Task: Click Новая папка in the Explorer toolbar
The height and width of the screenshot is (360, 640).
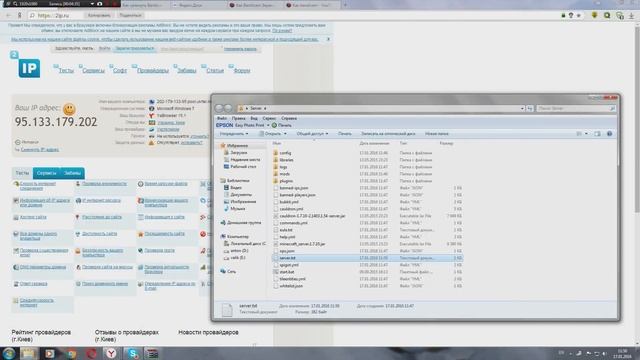Action: [437, 134]
